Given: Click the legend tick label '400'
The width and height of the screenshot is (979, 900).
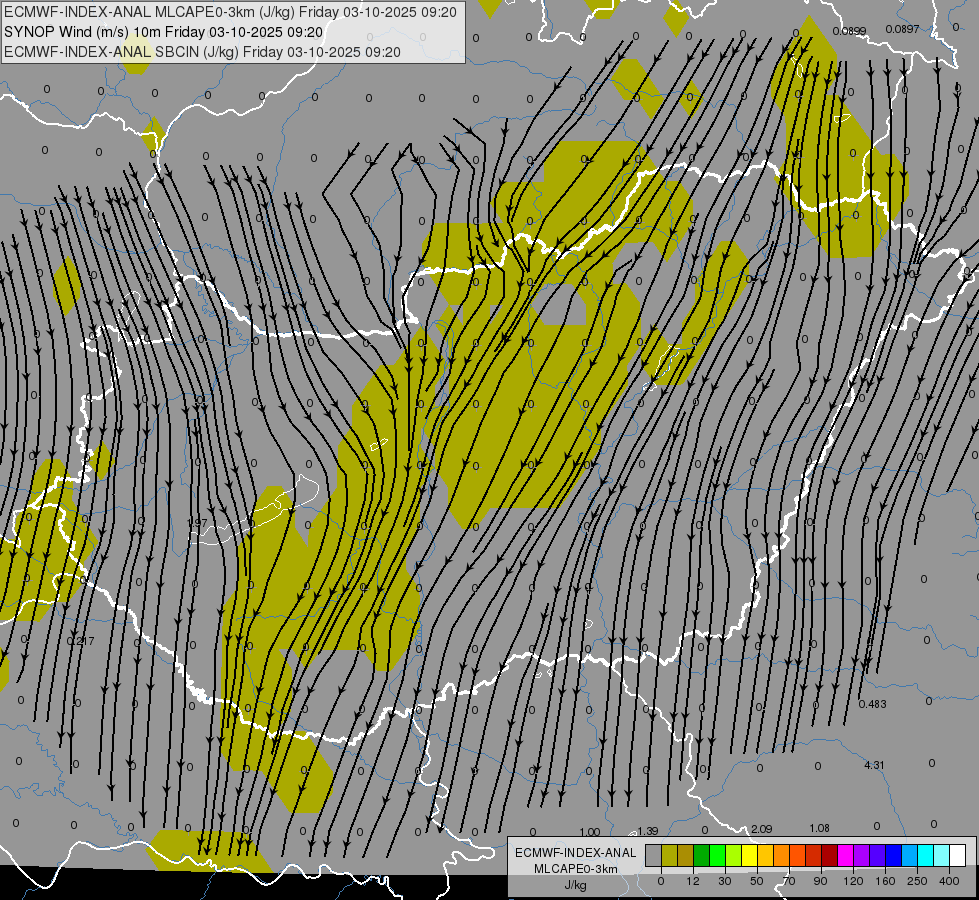Looking at the screenshot, I should pyautogui.click(x=949, y=881).
